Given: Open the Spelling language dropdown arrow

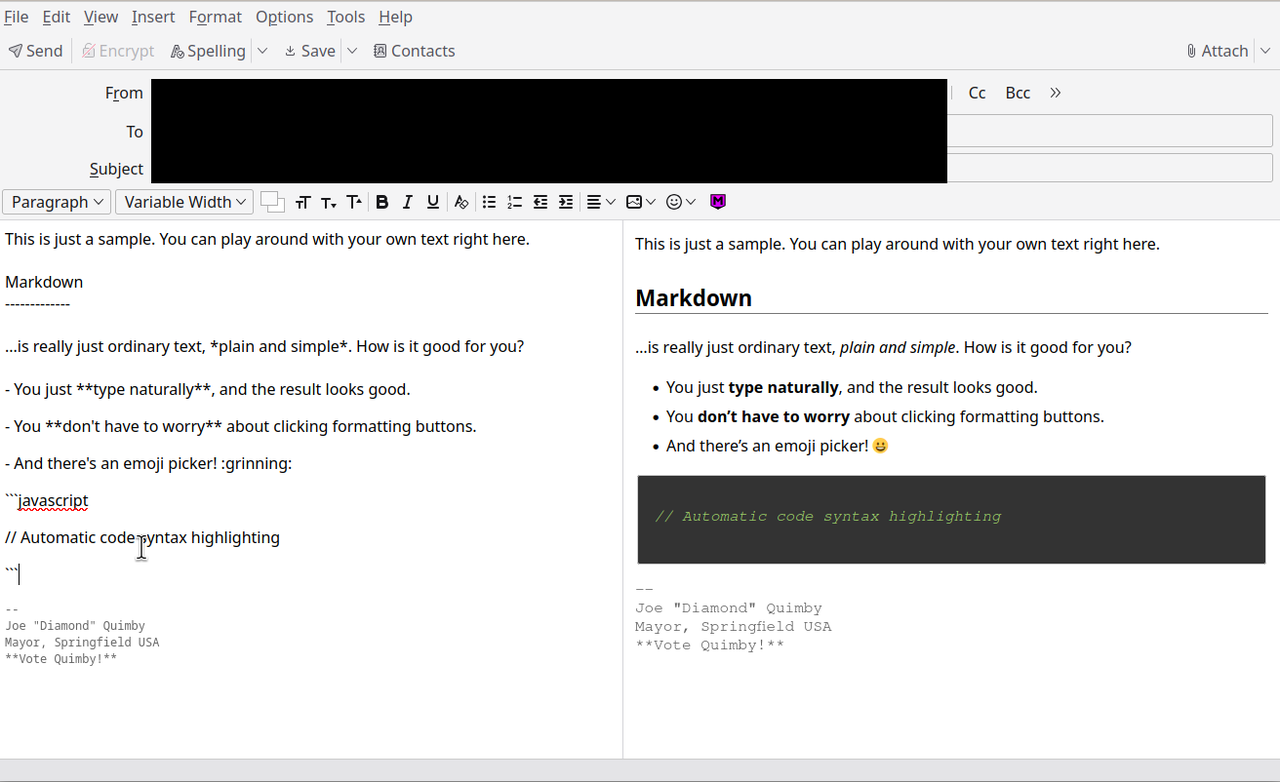Looking at the screenshot, I should [262, 51].
